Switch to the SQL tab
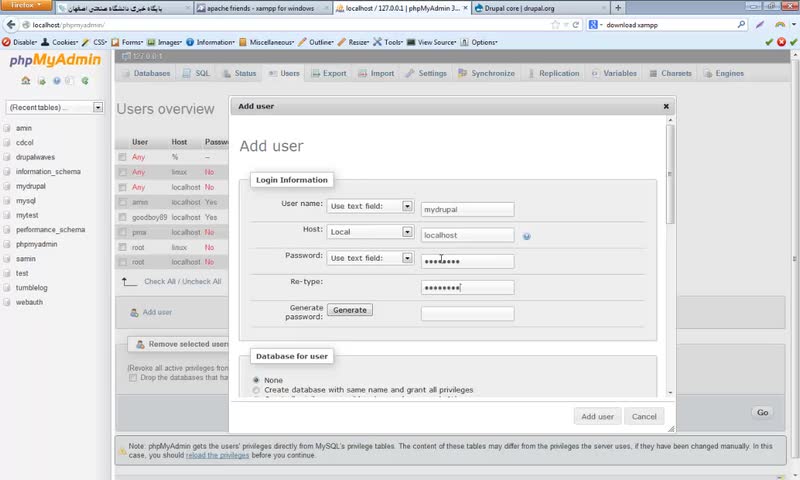Image resolution: width=800 pixels, height=480 pixels. (x=196, y=73)
